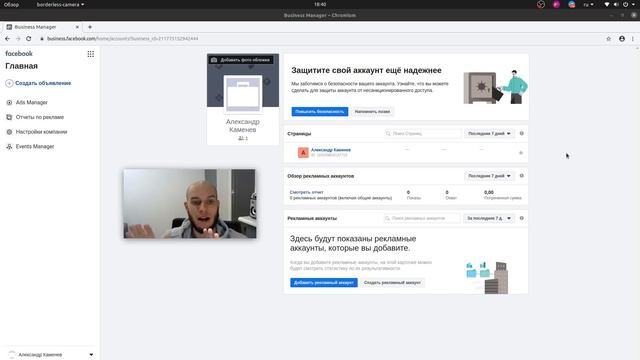Click the company settings gear icon

click(x=9, y=132)
